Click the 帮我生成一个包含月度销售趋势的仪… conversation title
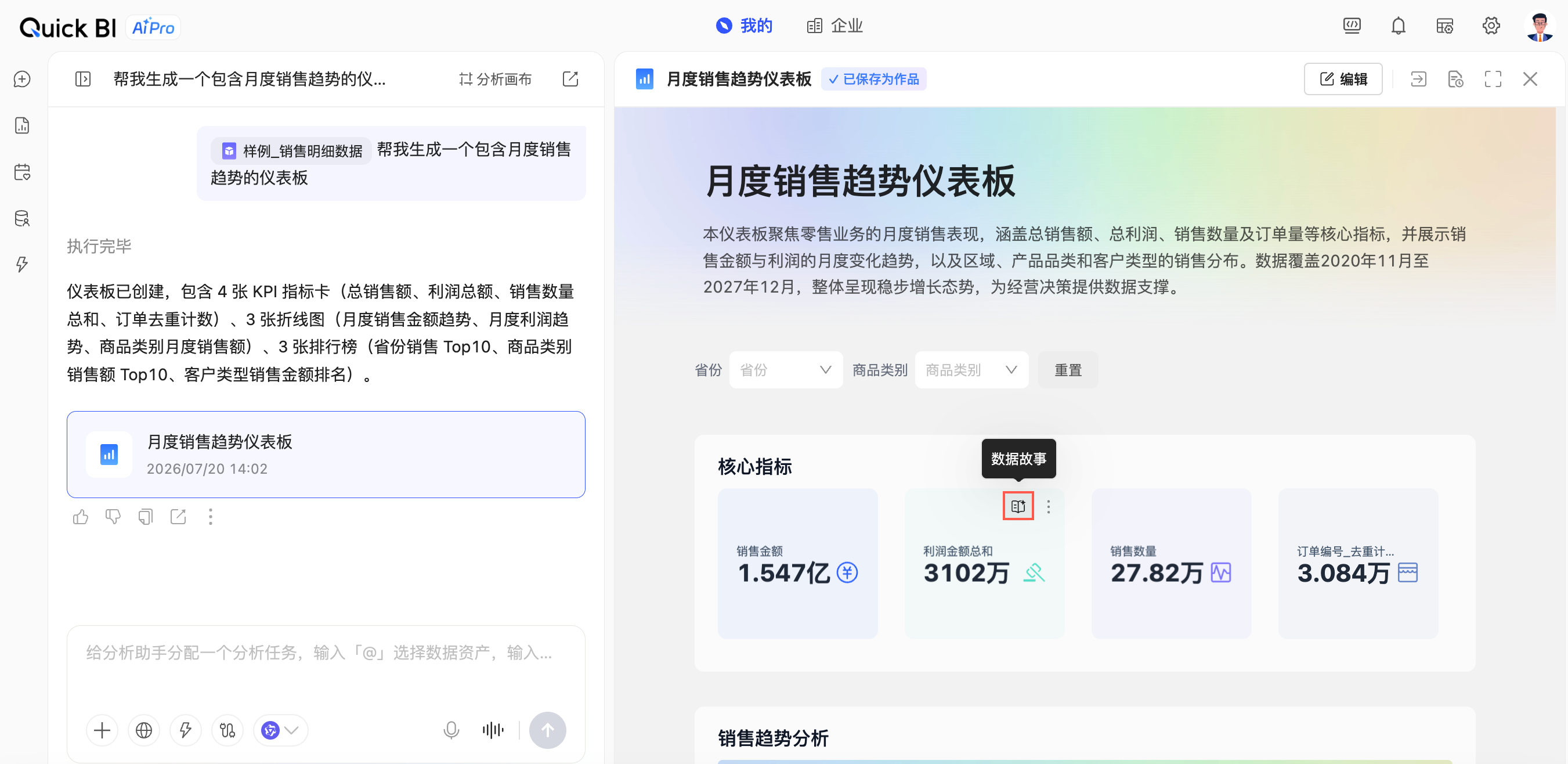This screenshot has width=1568, height=764. pos(249,79)
